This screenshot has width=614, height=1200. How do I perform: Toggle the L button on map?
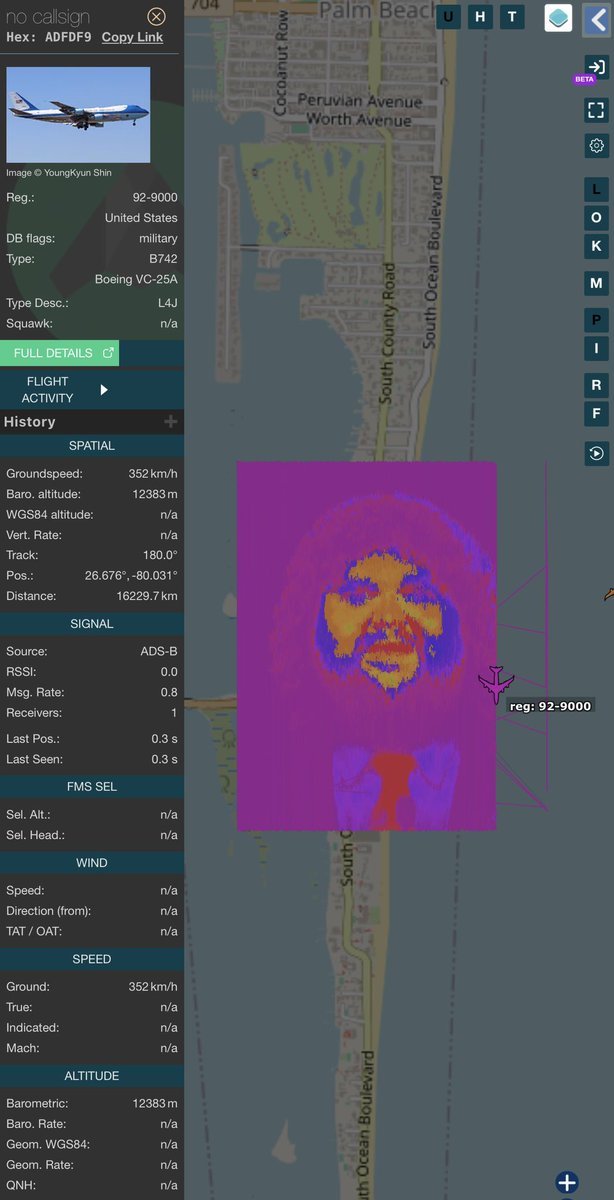pos(596,189)
